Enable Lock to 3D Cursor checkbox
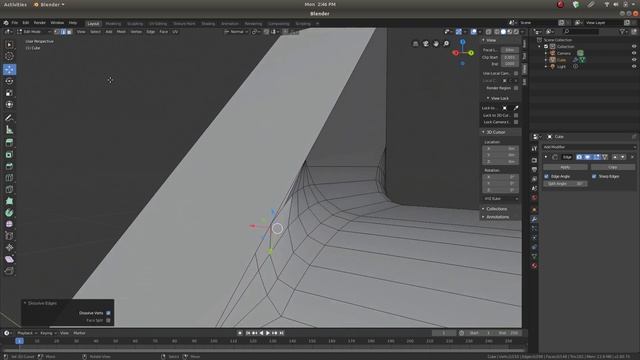Screen dimensions: 640x360 516,116
